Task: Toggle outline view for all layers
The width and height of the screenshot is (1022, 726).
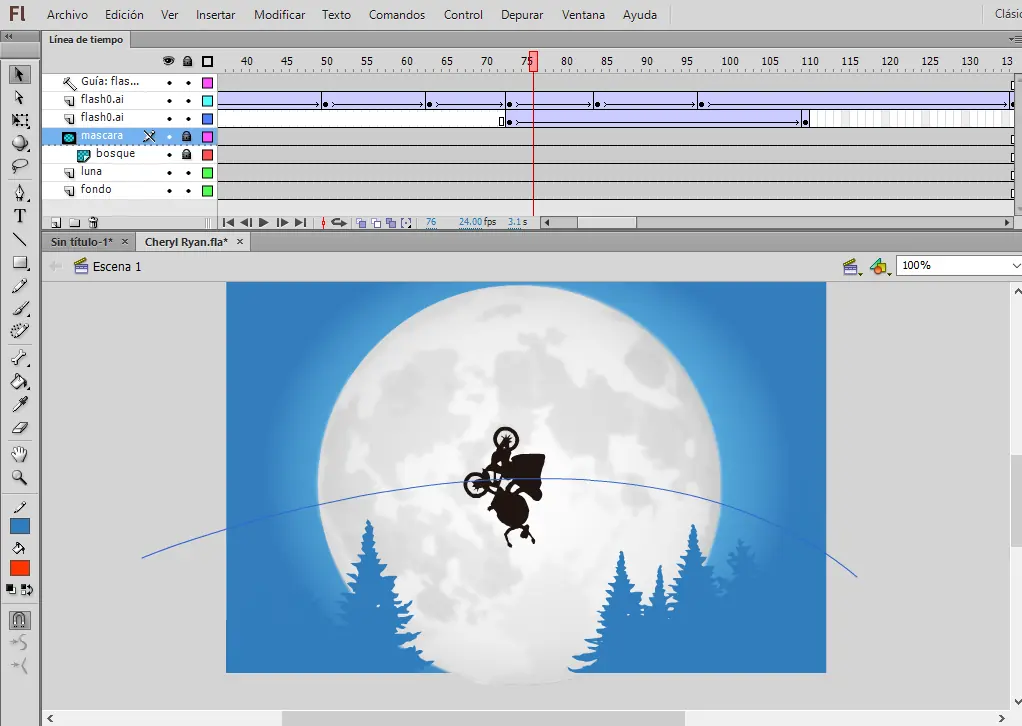Action: click(207, 61)
